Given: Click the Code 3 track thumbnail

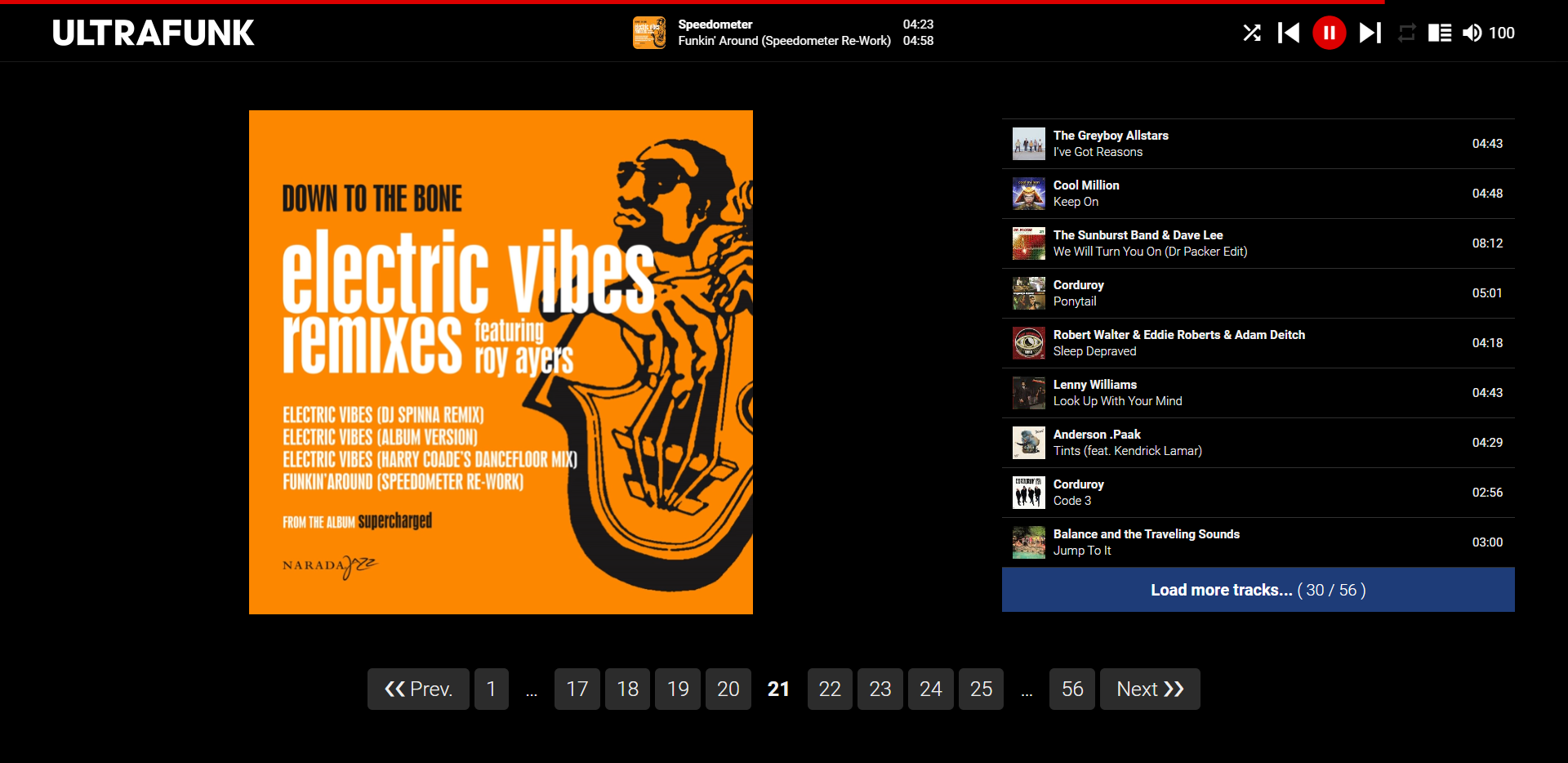Looking at the screenshot, I should 1029,493.
